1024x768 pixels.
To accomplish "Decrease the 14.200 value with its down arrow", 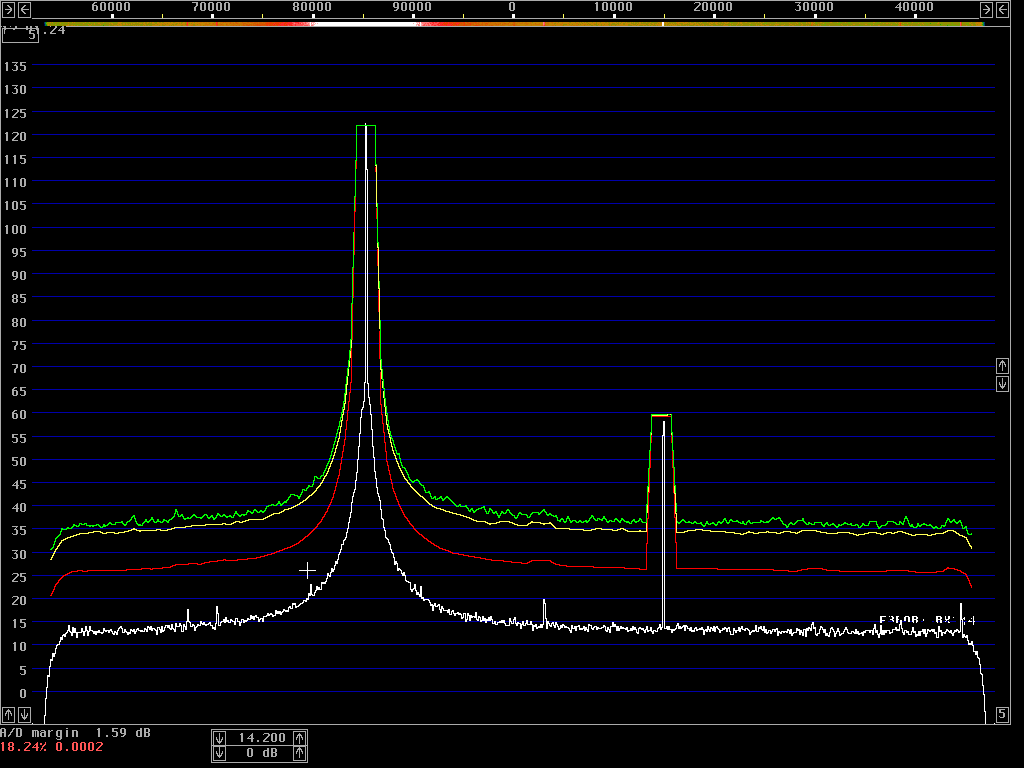I will point(219,738).
